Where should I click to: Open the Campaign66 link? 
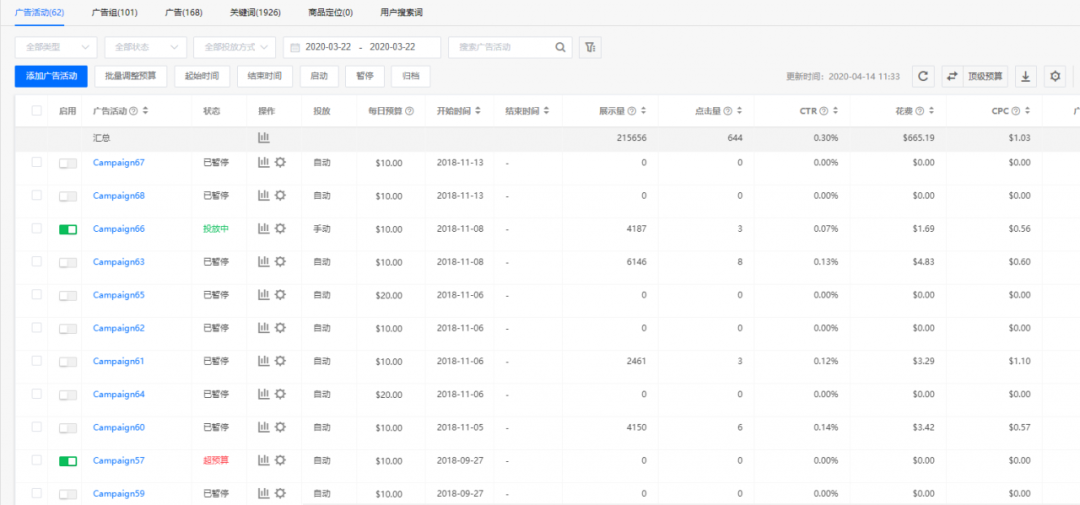(x=118, y=228)
